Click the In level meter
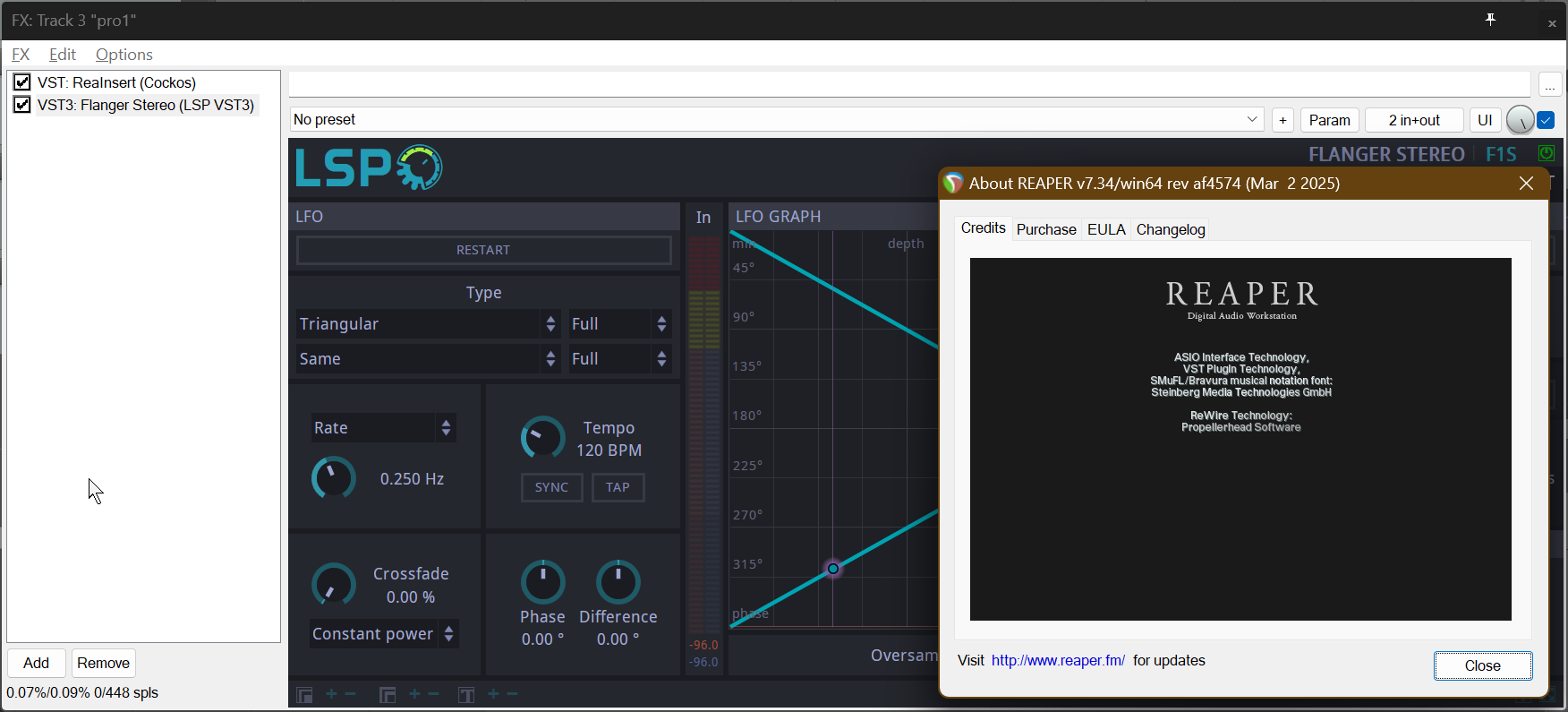 704,434
